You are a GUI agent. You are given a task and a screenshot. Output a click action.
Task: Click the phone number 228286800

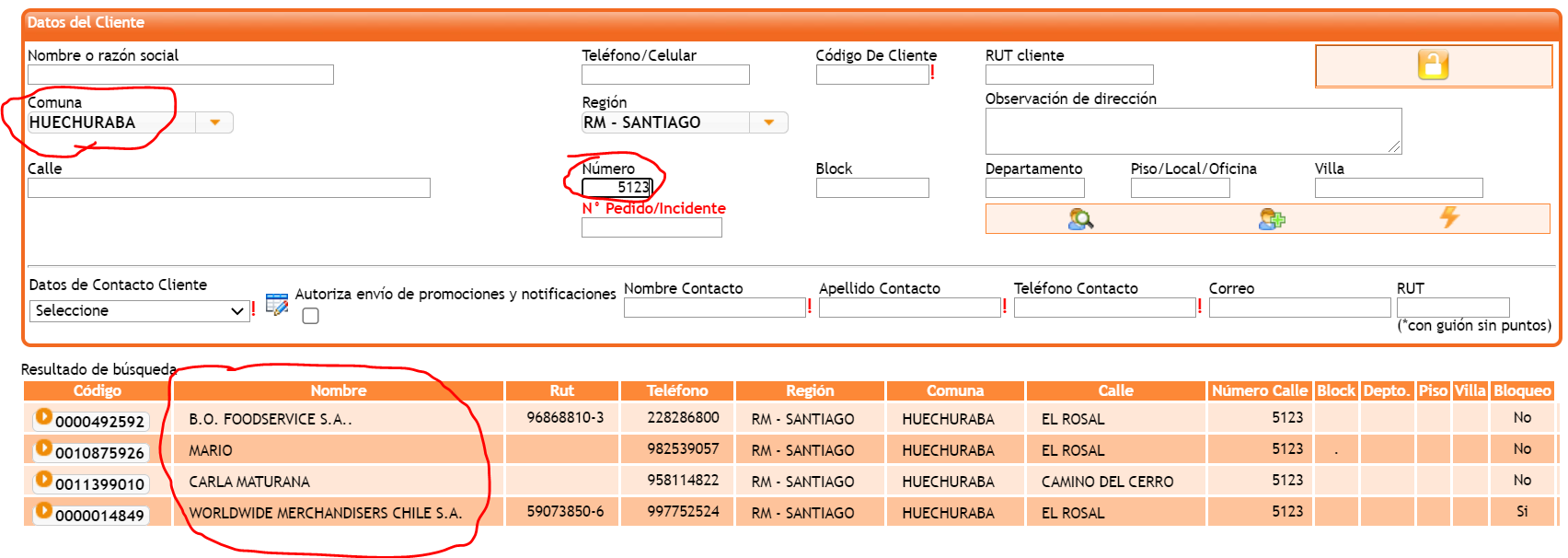[683, 417]
